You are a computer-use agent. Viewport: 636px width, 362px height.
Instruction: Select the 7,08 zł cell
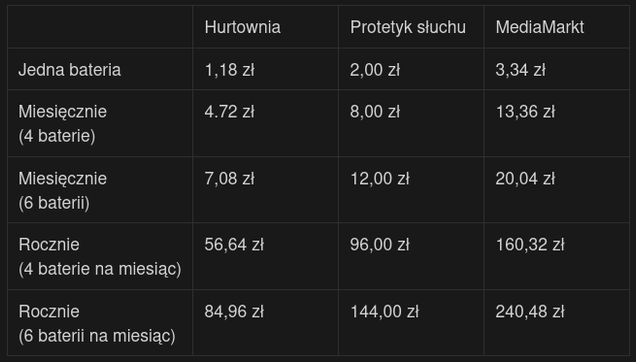(229, 179)
